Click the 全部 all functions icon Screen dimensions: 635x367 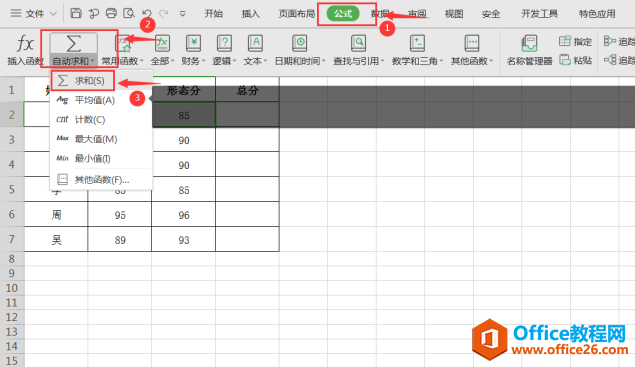pos(162,43)
